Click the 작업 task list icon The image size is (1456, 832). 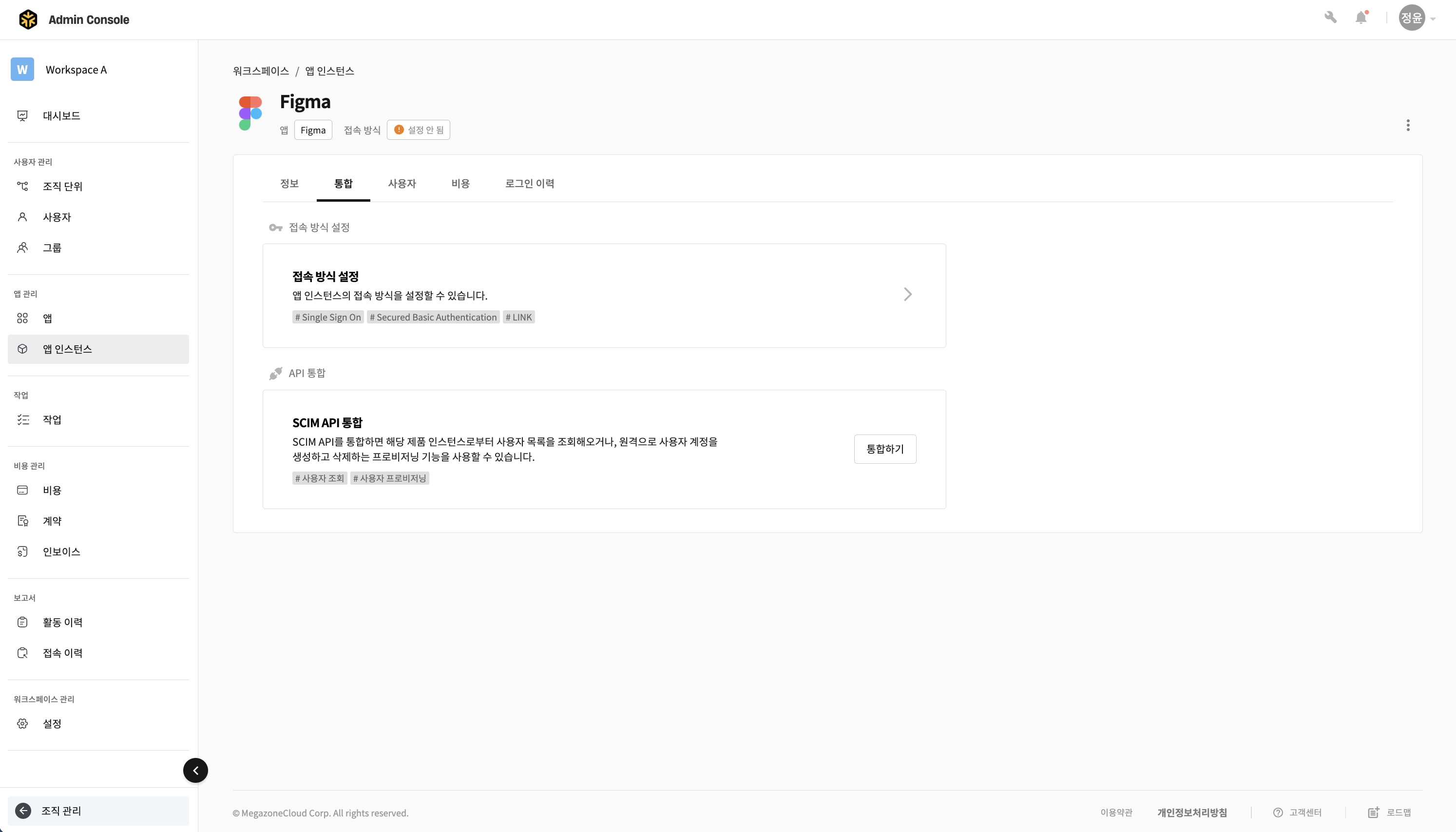23,420
